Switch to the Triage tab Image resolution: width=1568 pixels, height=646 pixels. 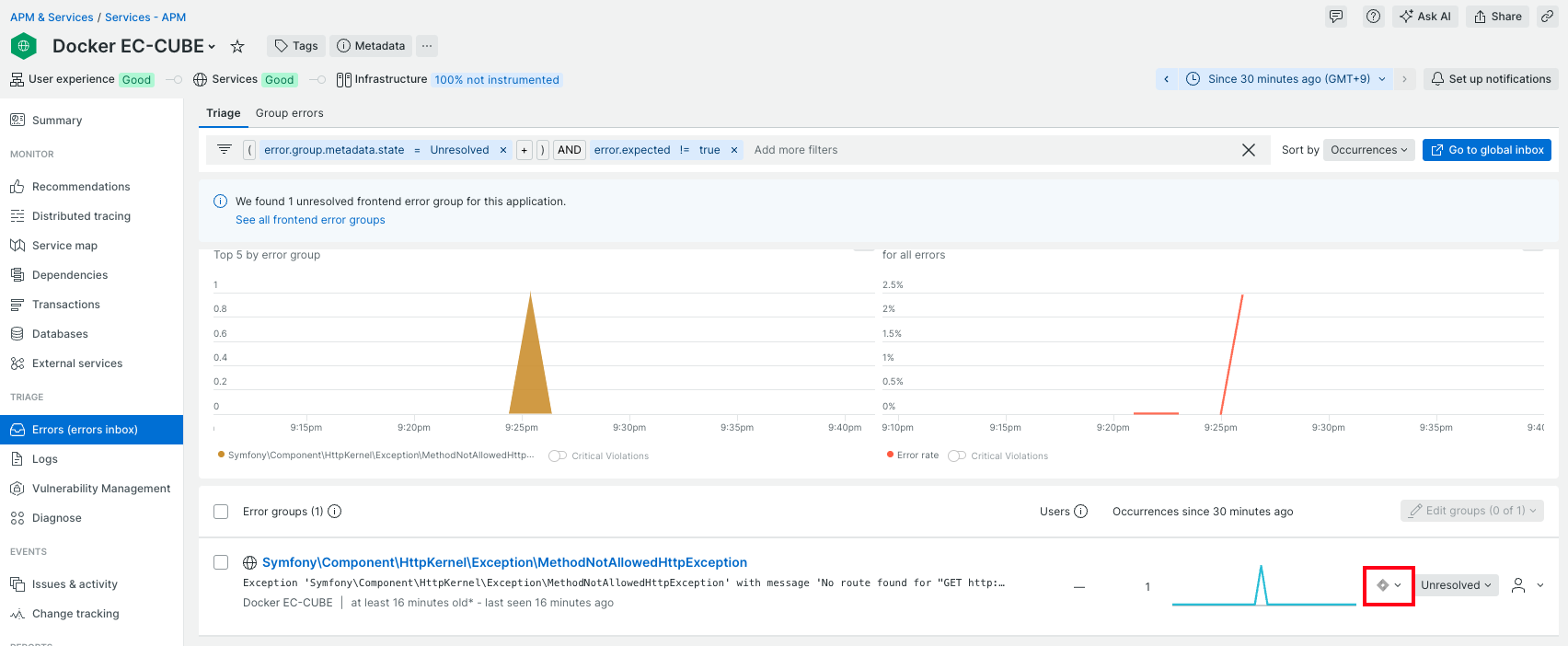(224, 113)
